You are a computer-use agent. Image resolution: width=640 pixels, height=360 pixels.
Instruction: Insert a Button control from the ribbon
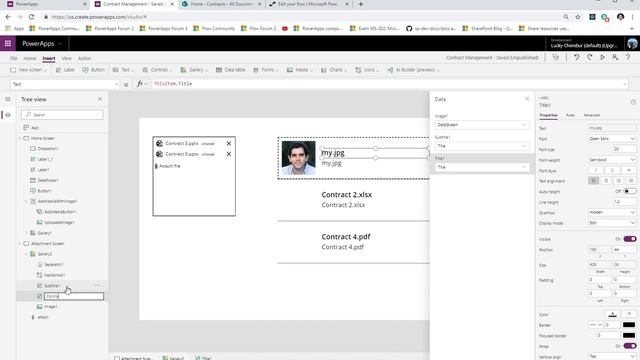click(x=93, y=70)
